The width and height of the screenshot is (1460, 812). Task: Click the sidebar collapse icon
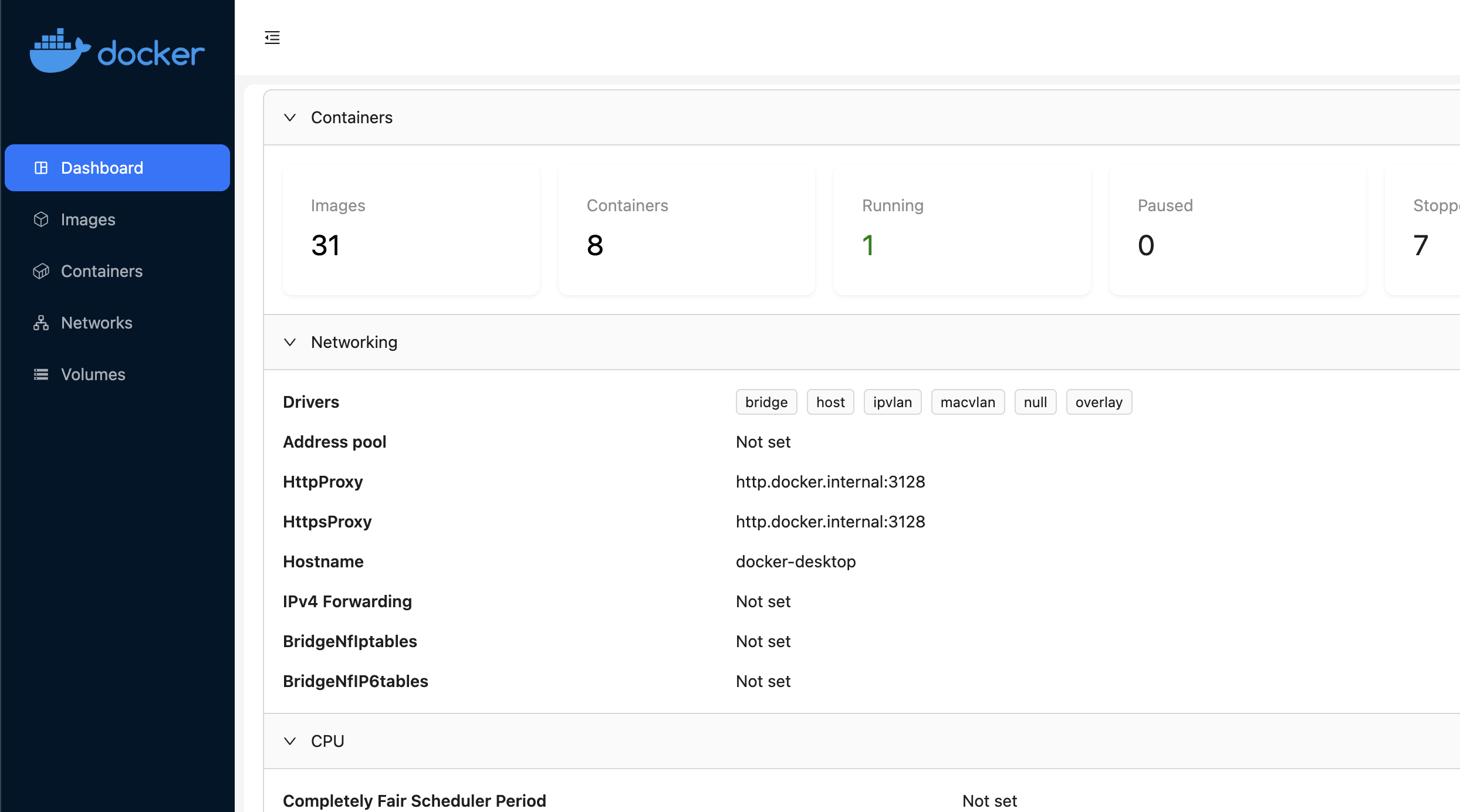point(272,38)
